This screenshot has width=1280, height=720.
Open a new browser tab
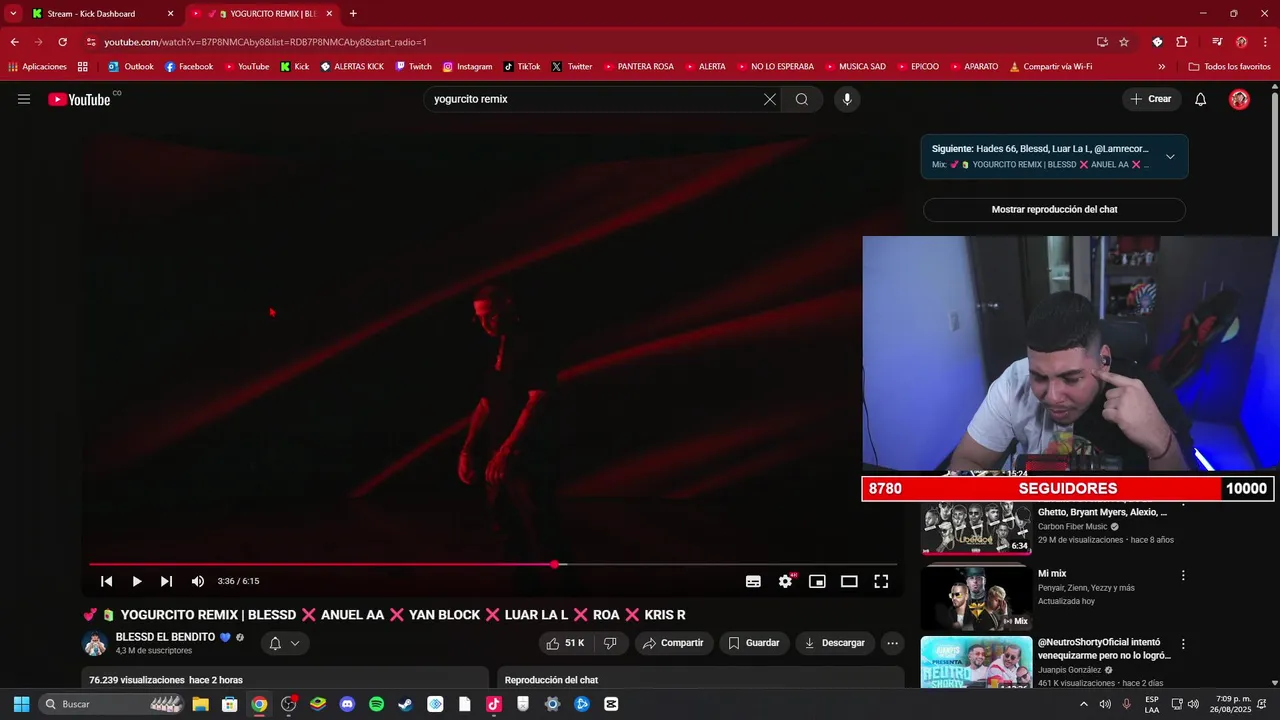point(353,14)
